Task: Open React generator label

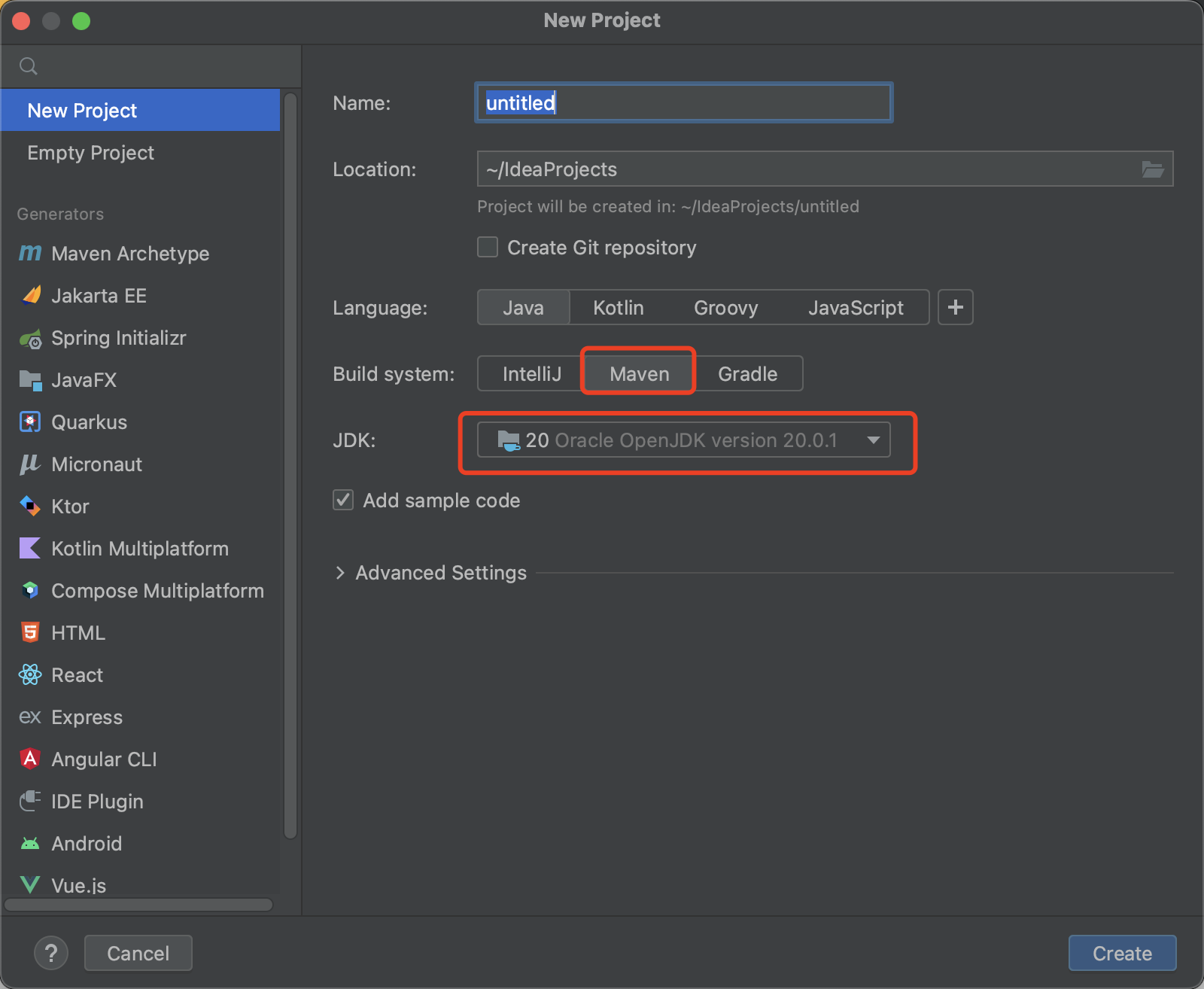Action: pyautogui.click(x=77, y=675)
